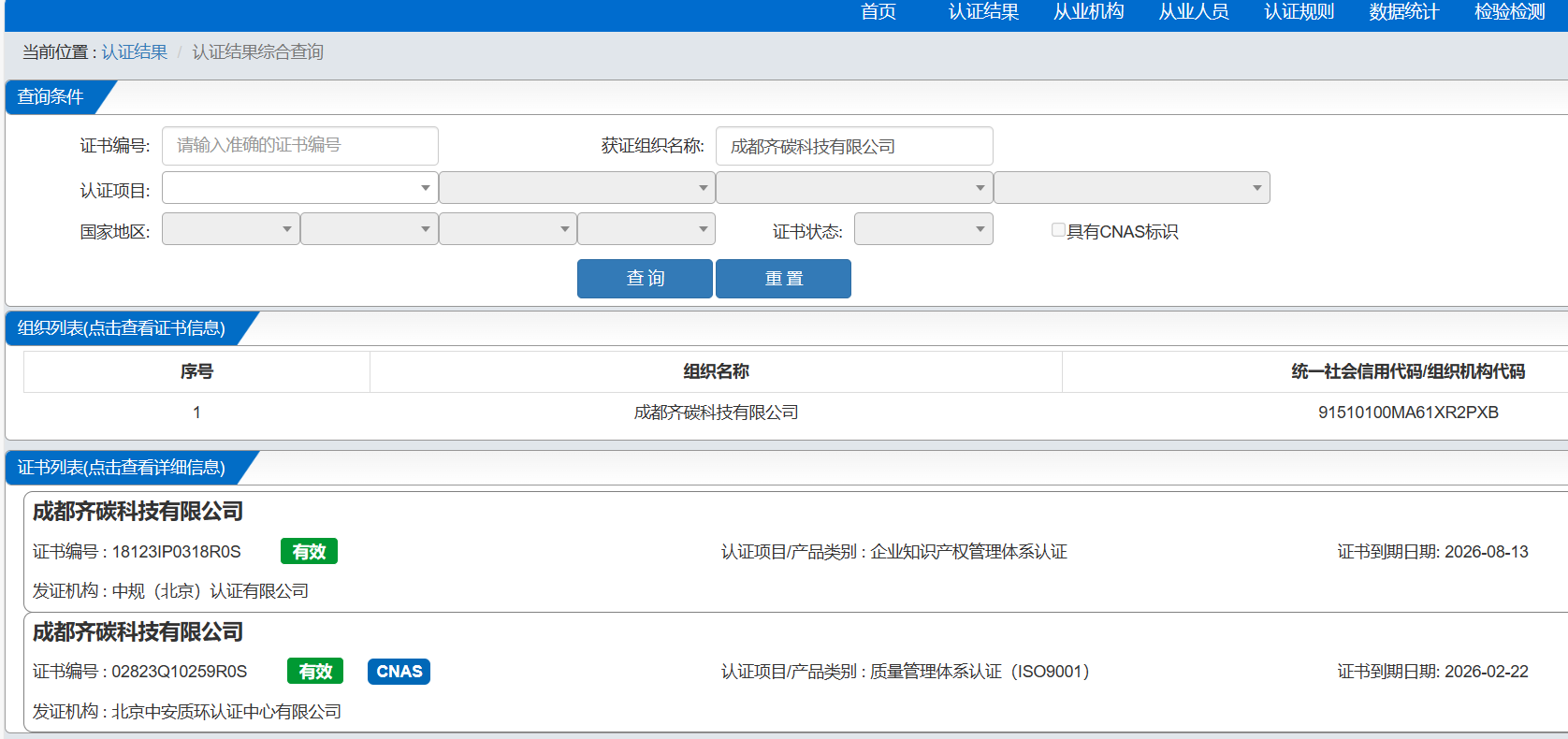
Task: Expand the first 国家地区 dropdown
Action: 231,229
